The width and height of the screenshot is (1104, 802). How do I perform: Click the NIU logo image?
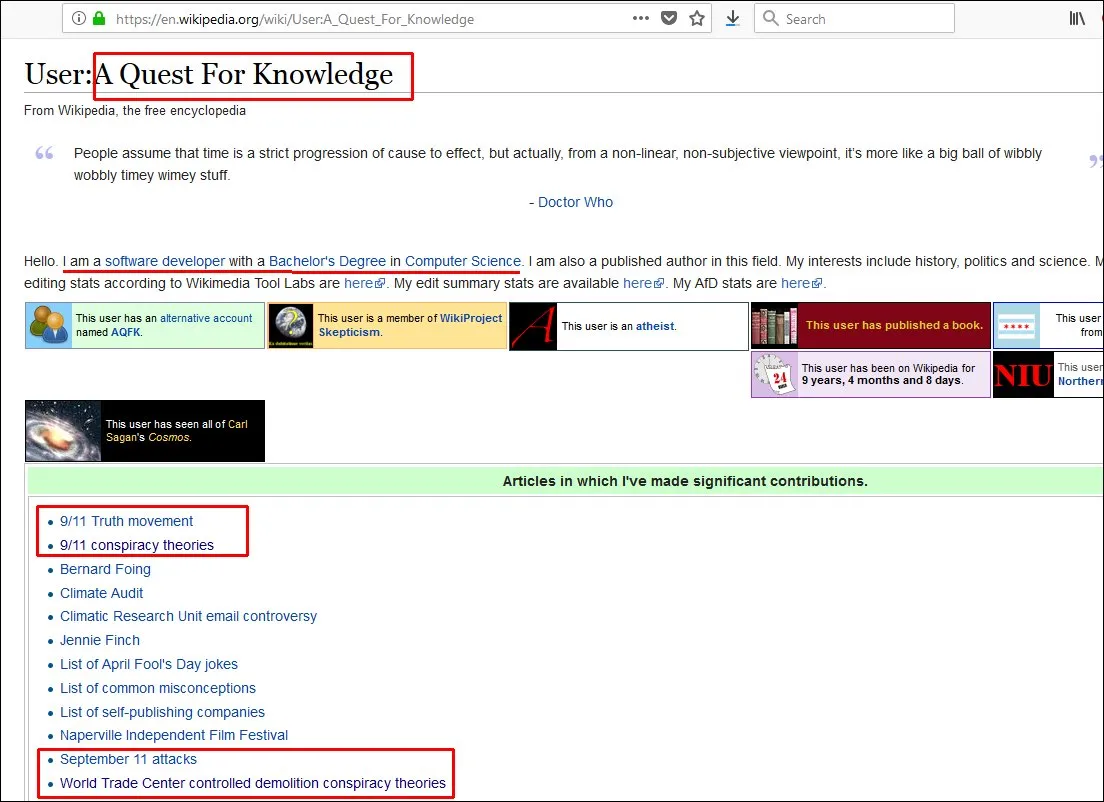1023,375
